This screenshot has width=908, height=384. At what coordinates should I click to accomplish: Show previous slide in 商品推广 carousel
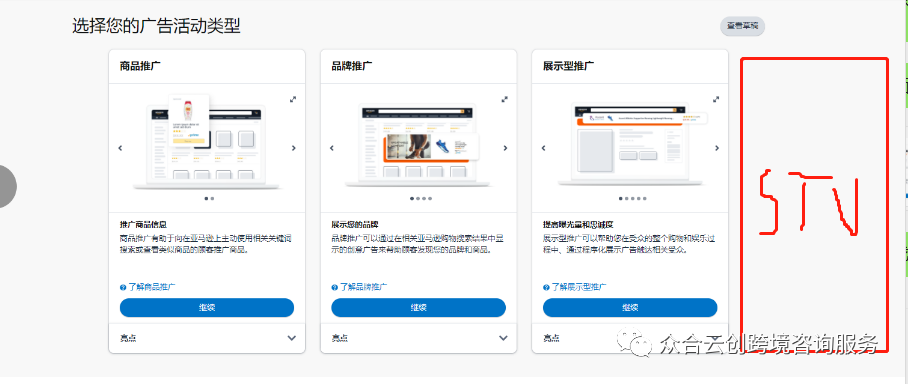point(120,148)
